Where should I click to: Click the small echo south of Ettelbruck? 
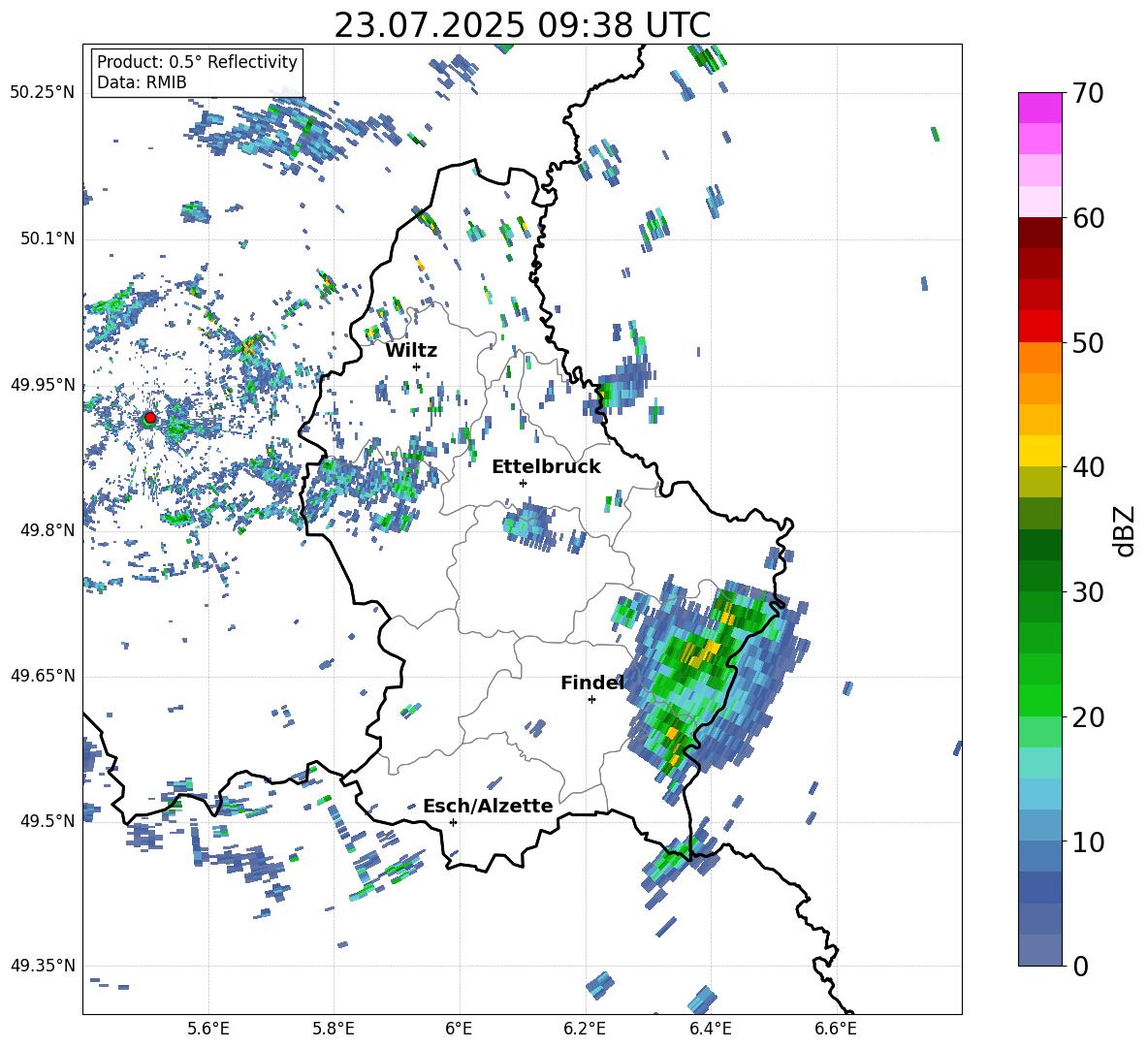528,524
